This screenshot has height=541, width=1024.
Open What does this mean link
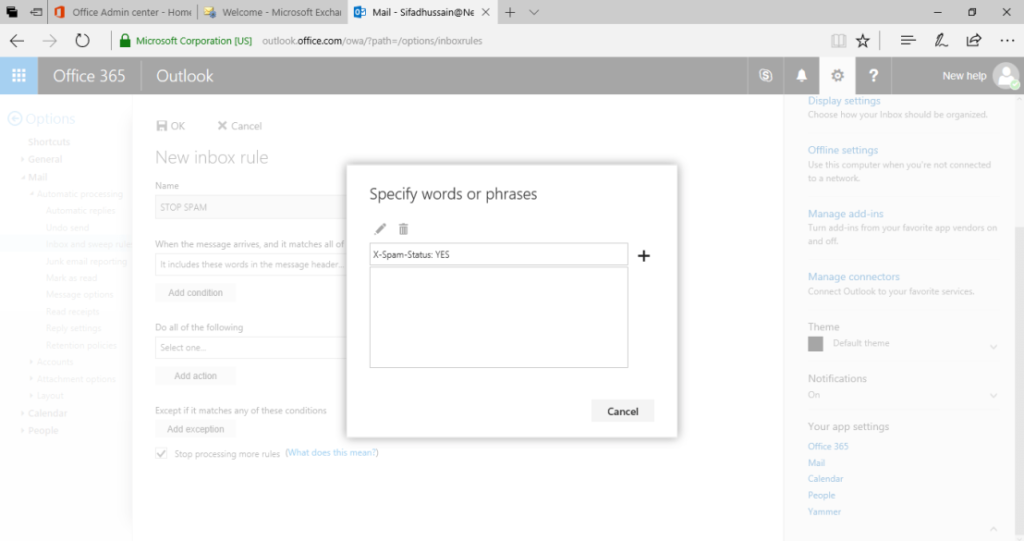point(332,453)
